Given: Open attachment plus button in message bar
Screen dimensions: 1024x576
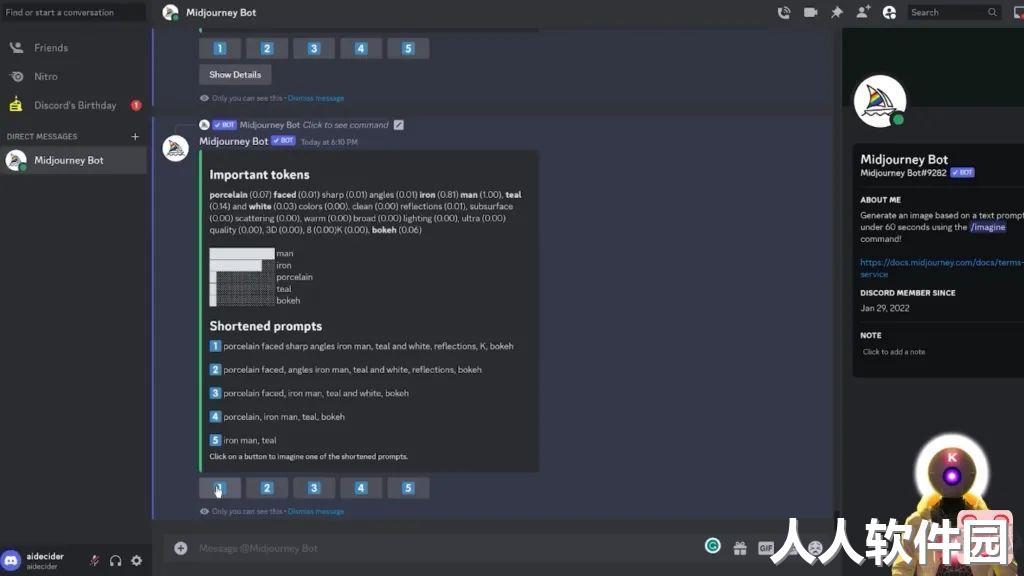Looking at the screenshot, I should (181, 548).
